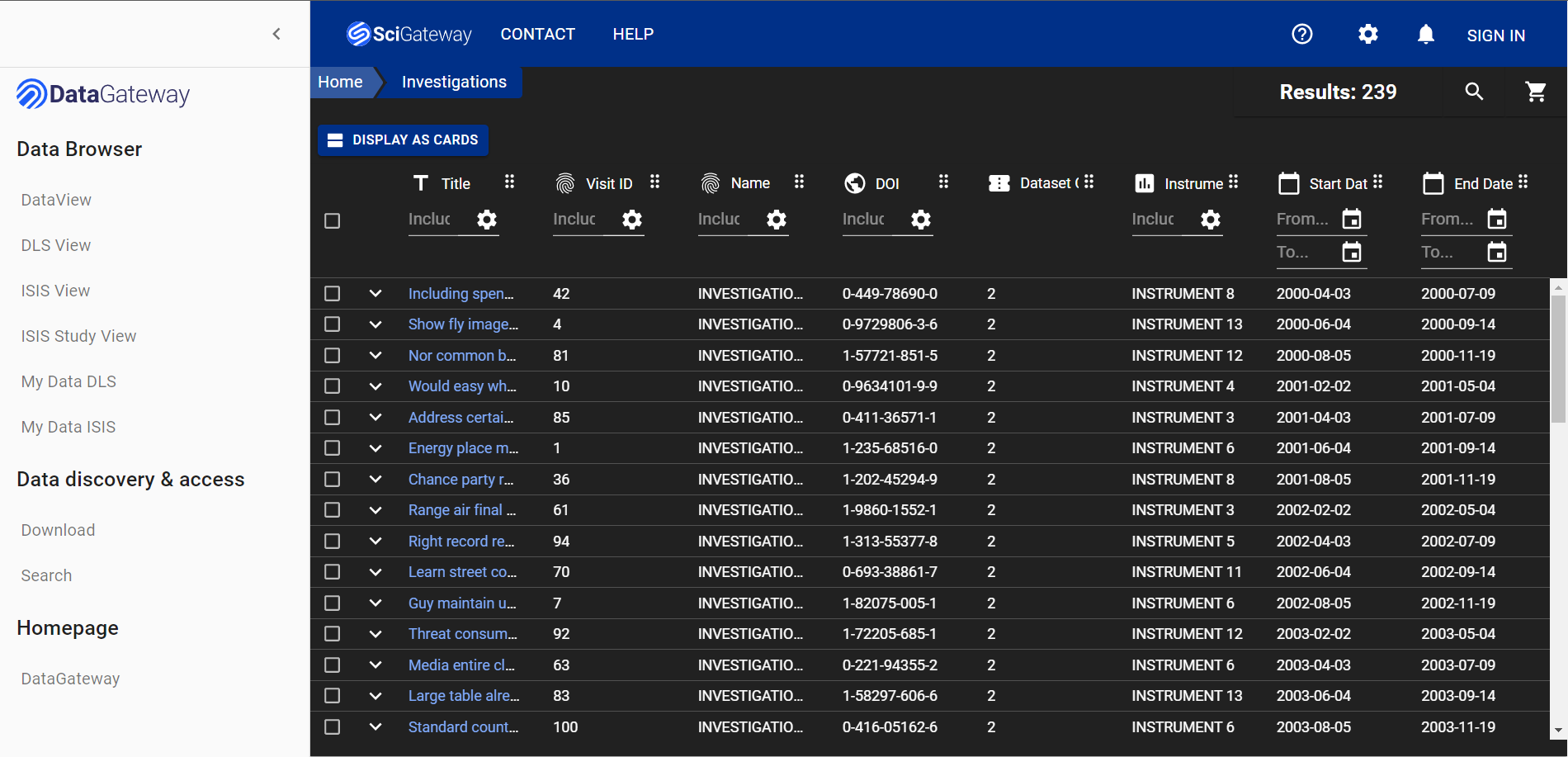The width and height of the screenshot is (1568, 757).
Task: Click the DISPLAY AS CARDS button
Action: point(403,140)
